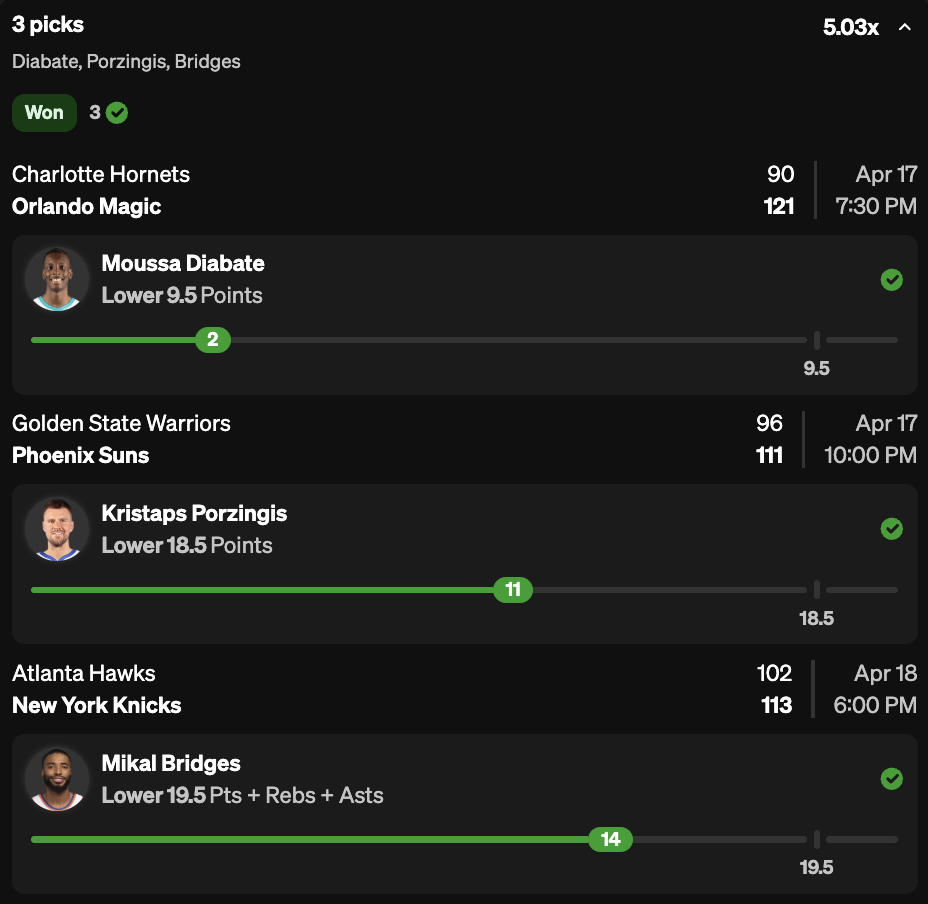Screen dimensions: 928x904
Task: Click the Porzingis progress marker showing 11
Action: (x=513, y=590)
